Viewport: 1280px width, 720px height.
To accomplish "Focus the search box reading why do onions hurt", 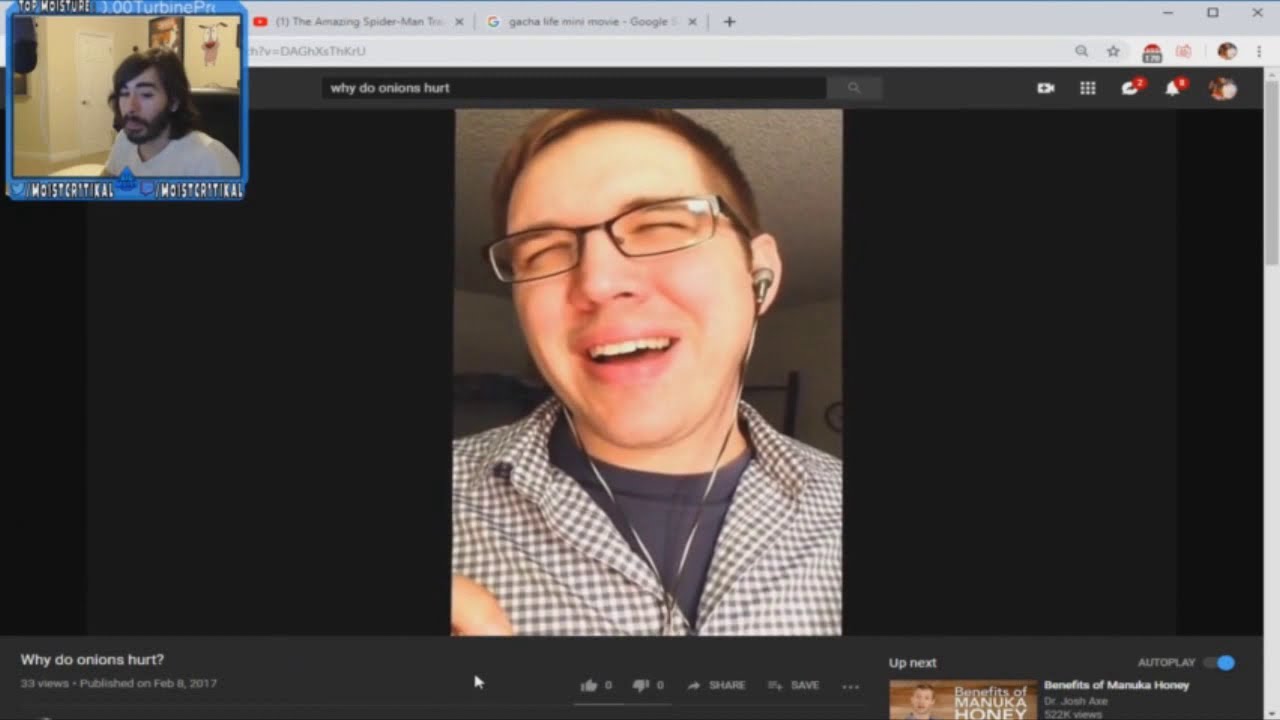I will (574, 88).
